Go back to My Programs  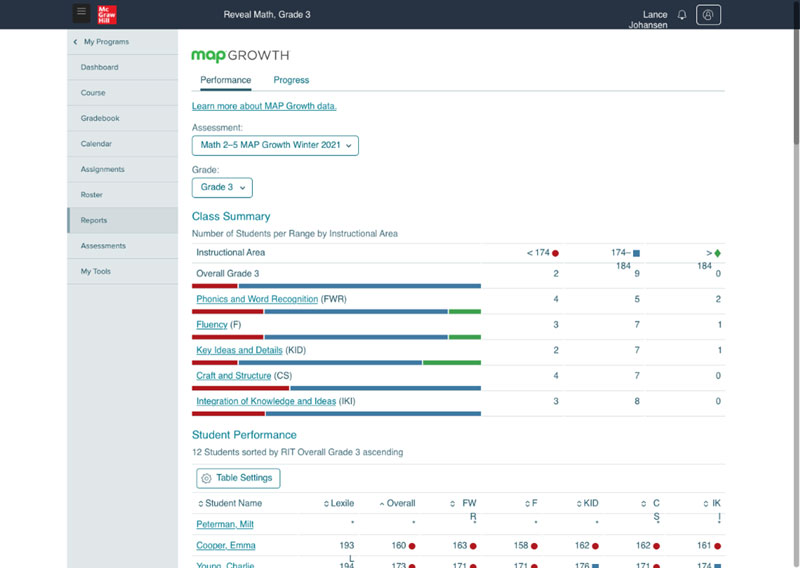tap(106, 42)
